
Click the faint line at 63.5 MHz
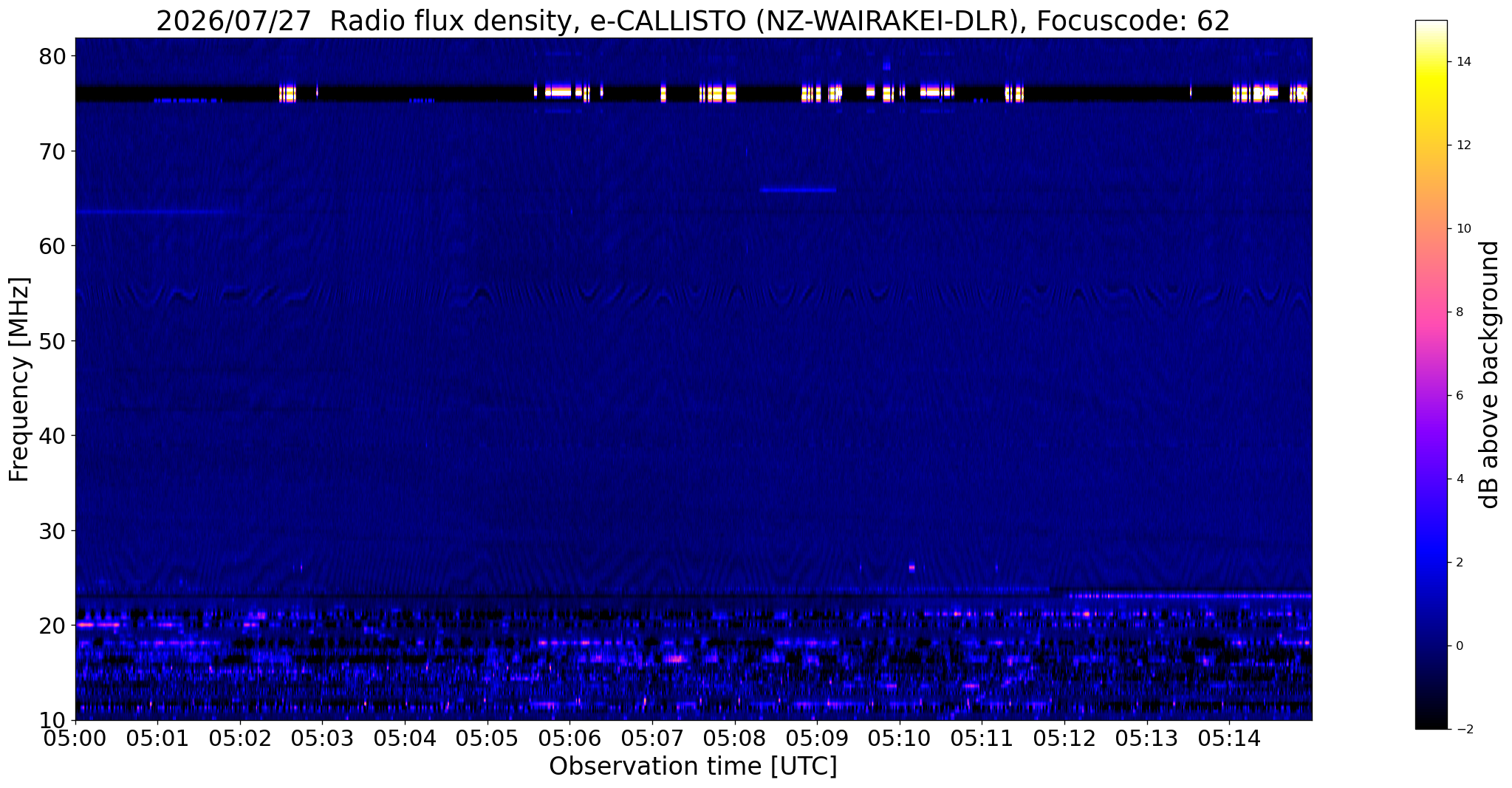point(158,212)
